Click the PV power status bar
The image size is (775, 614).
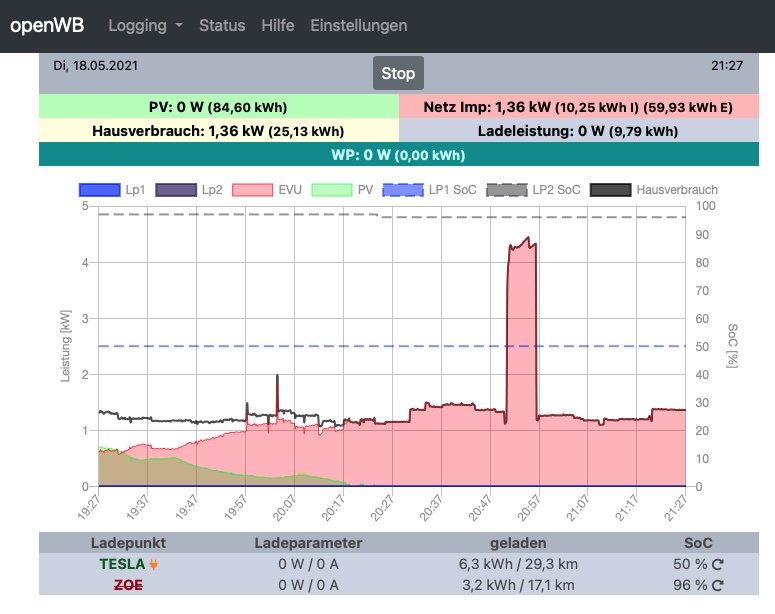pyautogui.click(x=218, y=107)
